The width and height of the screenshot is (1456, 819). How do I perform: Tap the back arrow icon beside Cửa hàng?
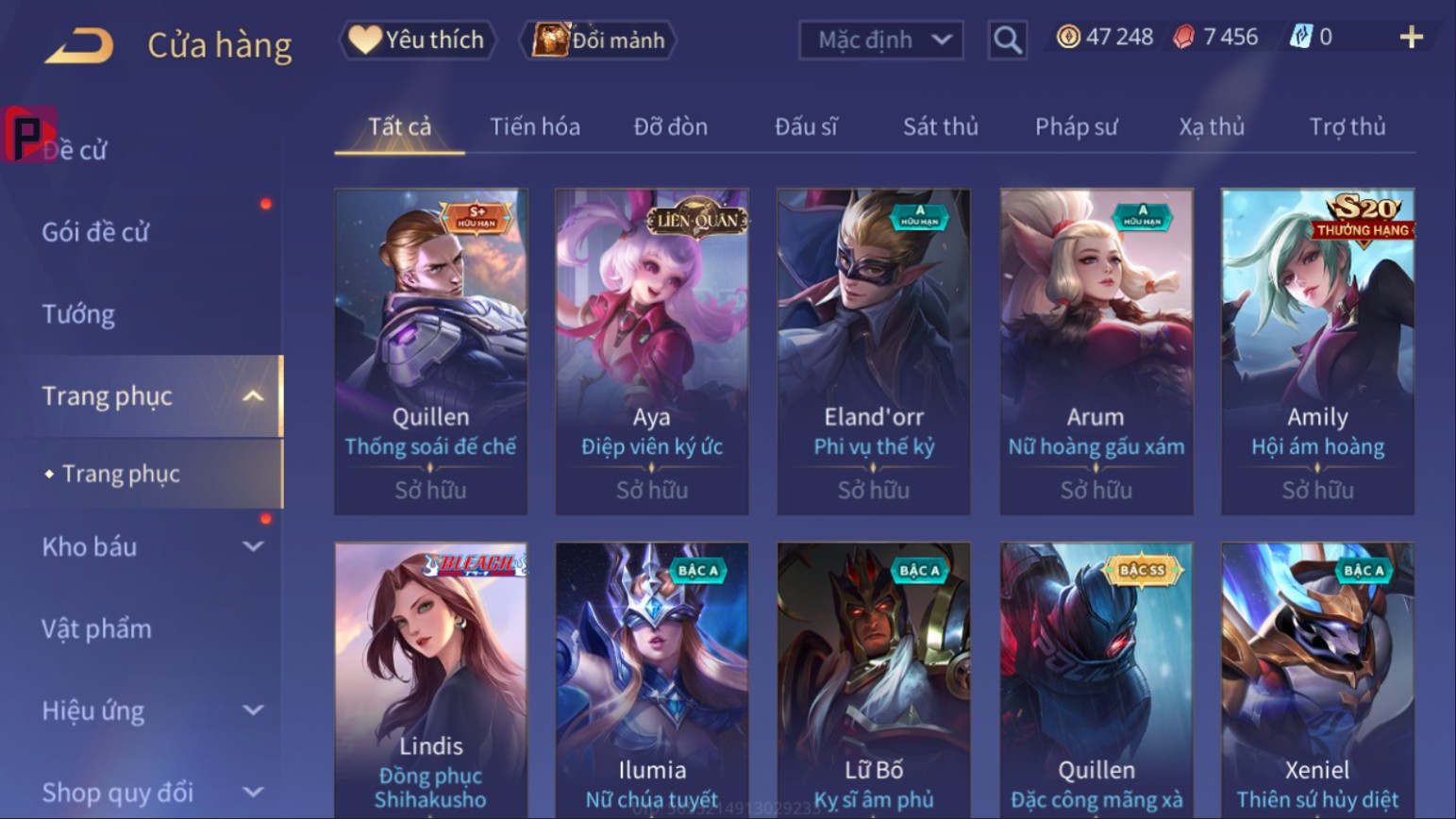(x=79, y=45)
